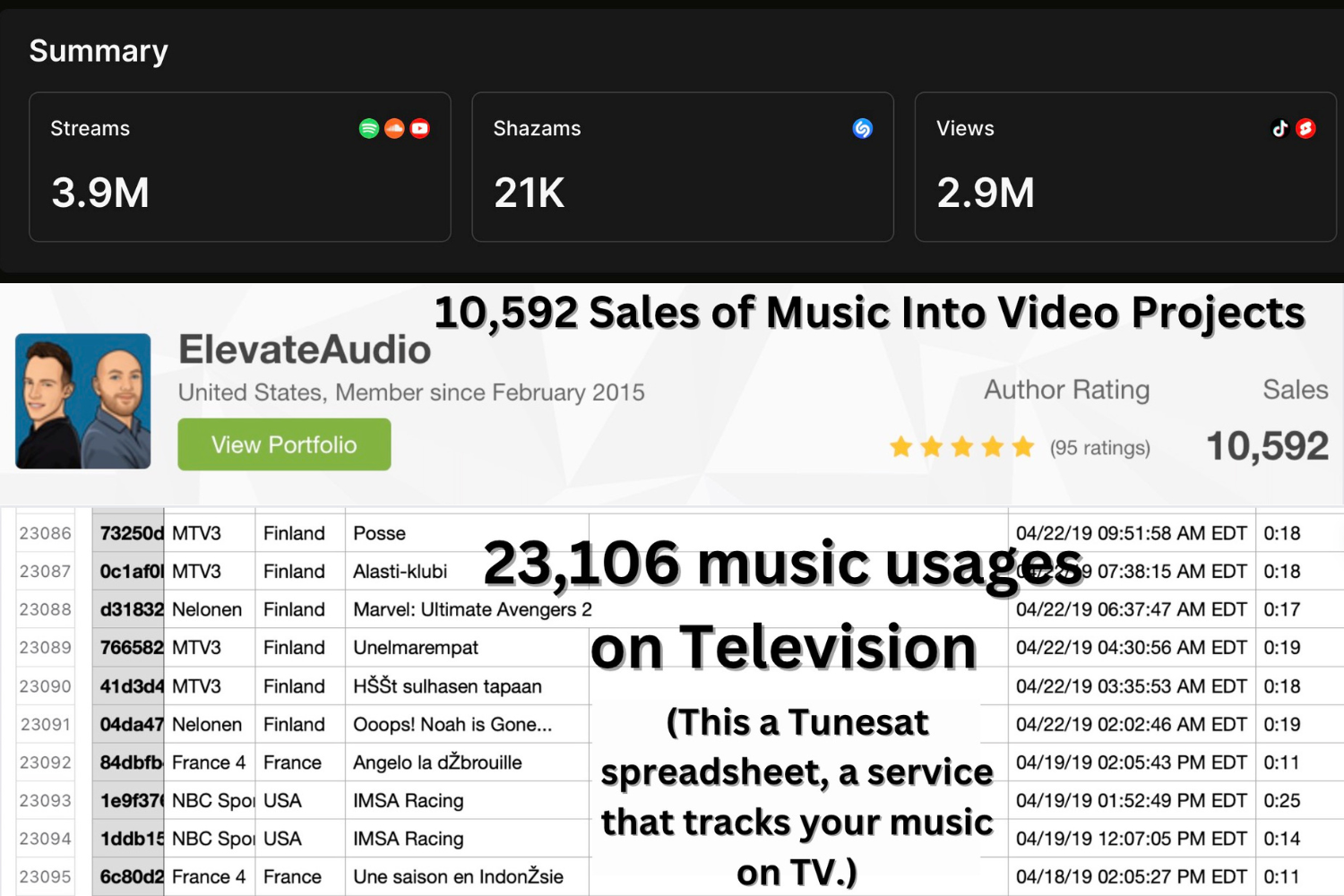Open the ElevateAudio profile avatar
1344x896 pixels.
[83, 401]
